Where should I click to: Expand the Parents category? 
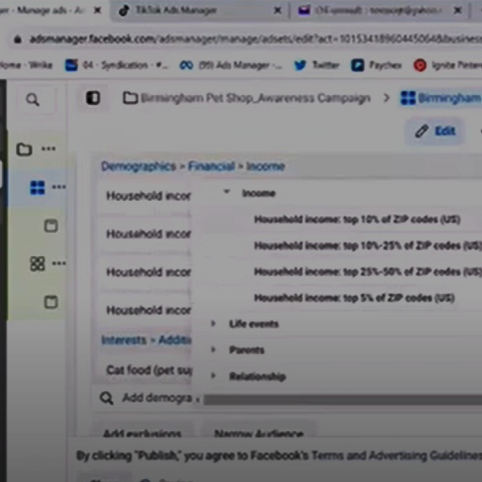pyautogui.click(x=213, y=349)
